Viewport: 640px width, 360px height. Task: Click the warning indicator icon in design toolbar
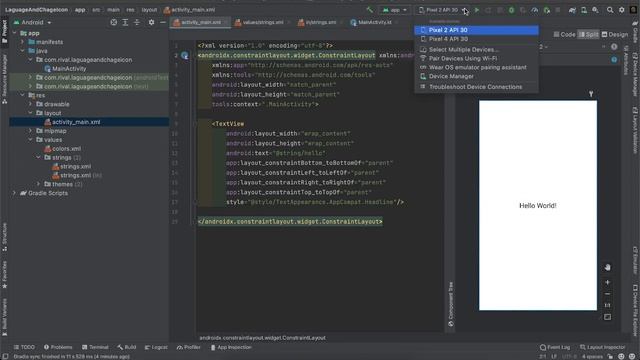(x=614, y=47)
